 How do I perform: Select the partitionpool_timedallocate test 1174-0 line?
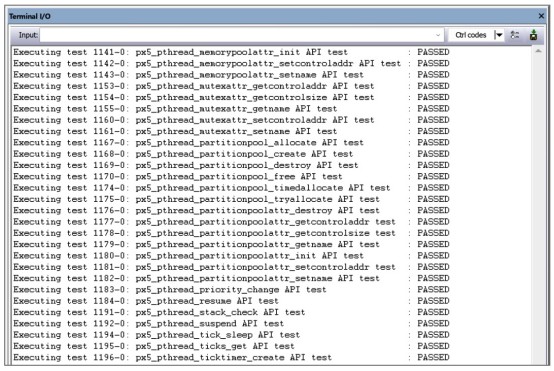[231, 188]
